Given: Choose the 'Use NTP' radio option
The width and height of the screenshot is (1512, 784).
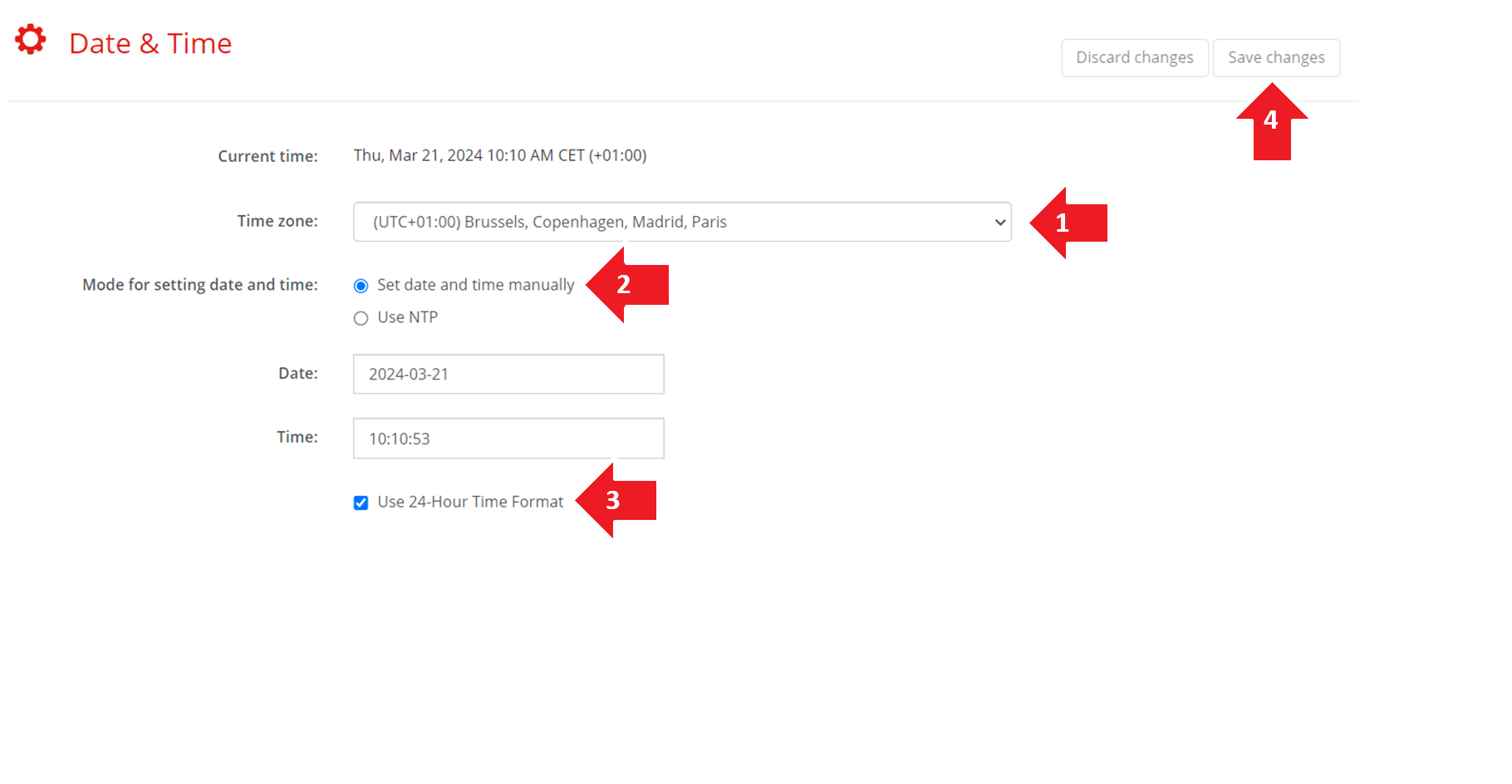Looking at the screenshot, I should click(x=361, y=318).
